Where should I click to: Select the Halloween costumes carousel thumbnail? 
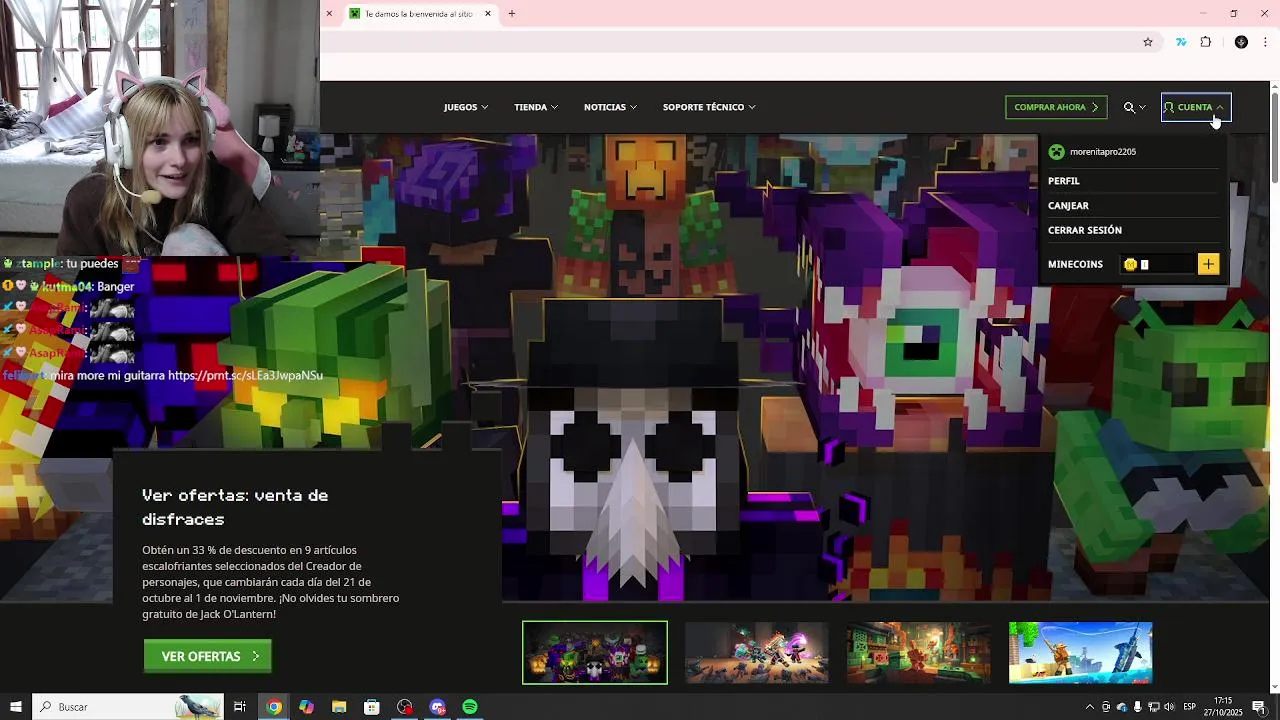595,652
